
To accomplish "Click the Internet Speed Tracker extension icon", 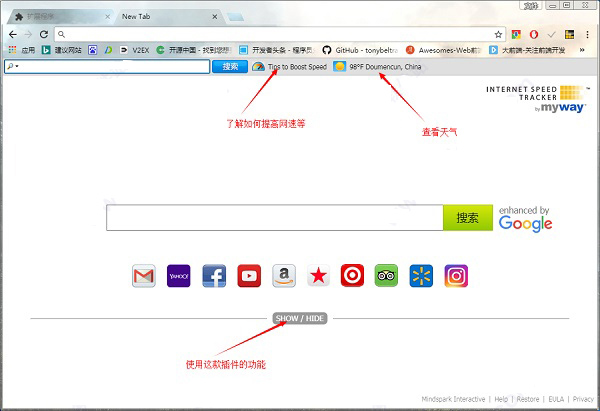I will [569, 34].
